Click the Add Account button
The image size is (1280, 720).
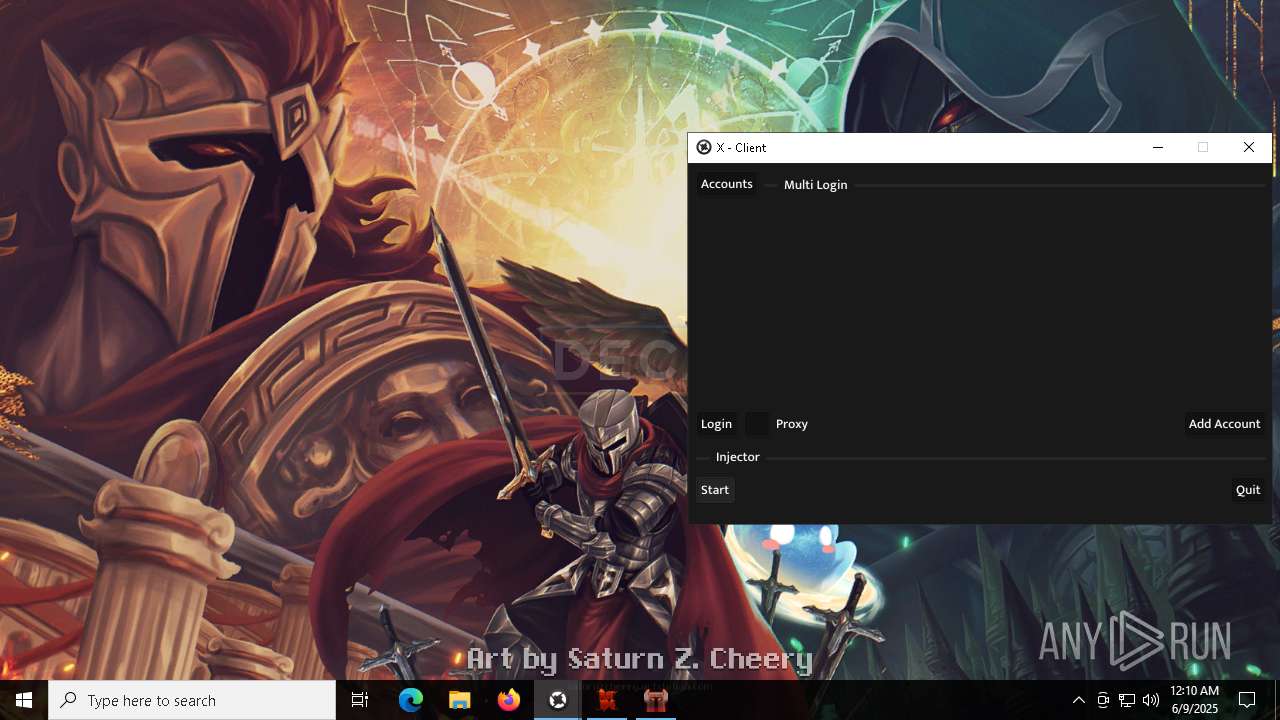(1224, 424)
